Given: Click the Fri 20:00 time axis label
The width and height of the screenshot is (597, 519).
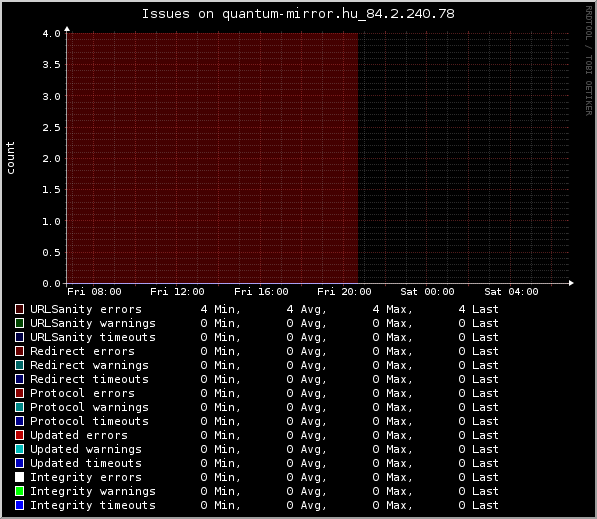Looking at the screenshot, I should click(x=344, y=292).
